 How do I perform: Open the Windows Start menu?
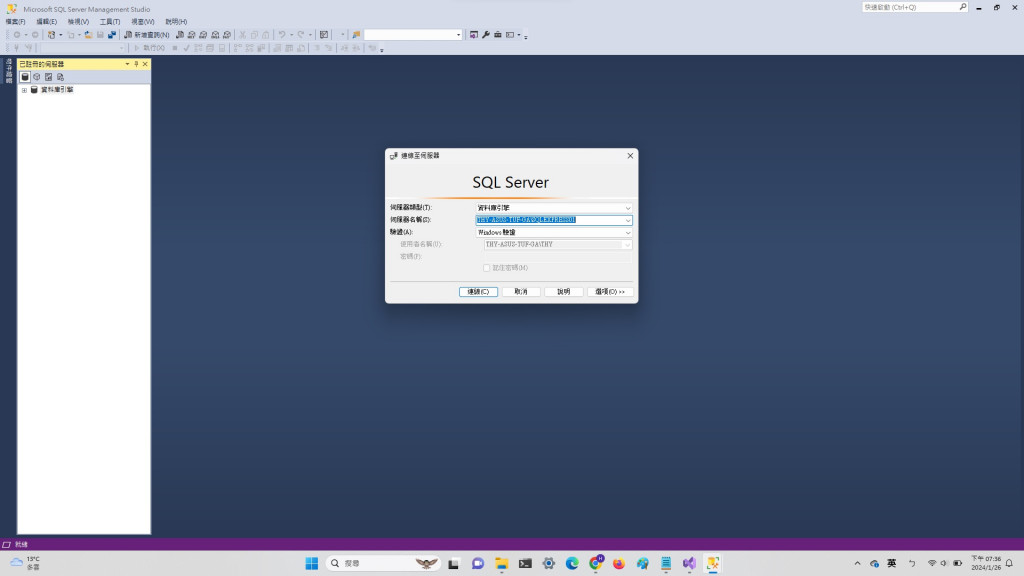[x=312, y=563]
